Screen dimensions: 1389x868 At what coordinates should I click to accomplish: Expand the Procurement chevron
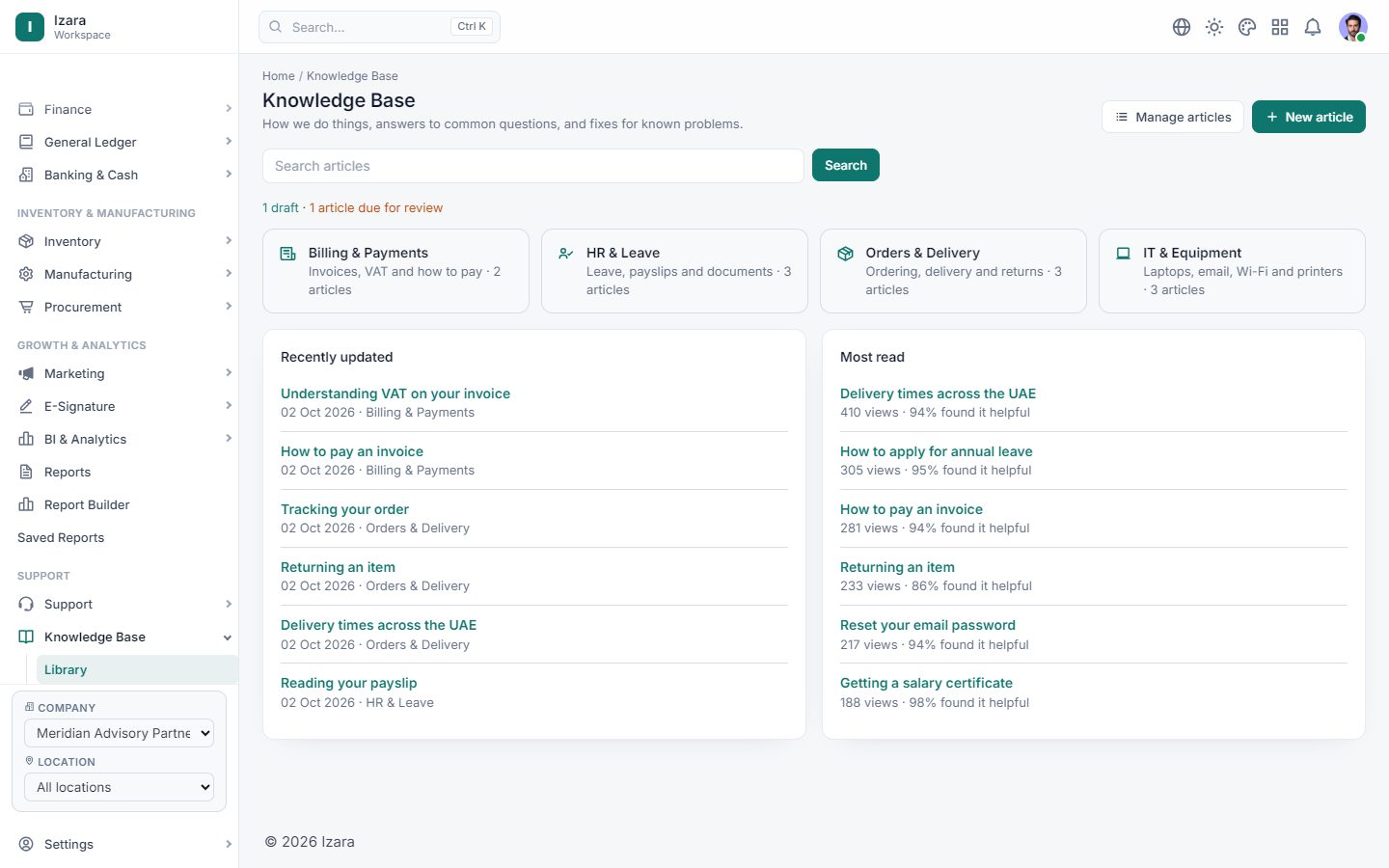point(229,306)
